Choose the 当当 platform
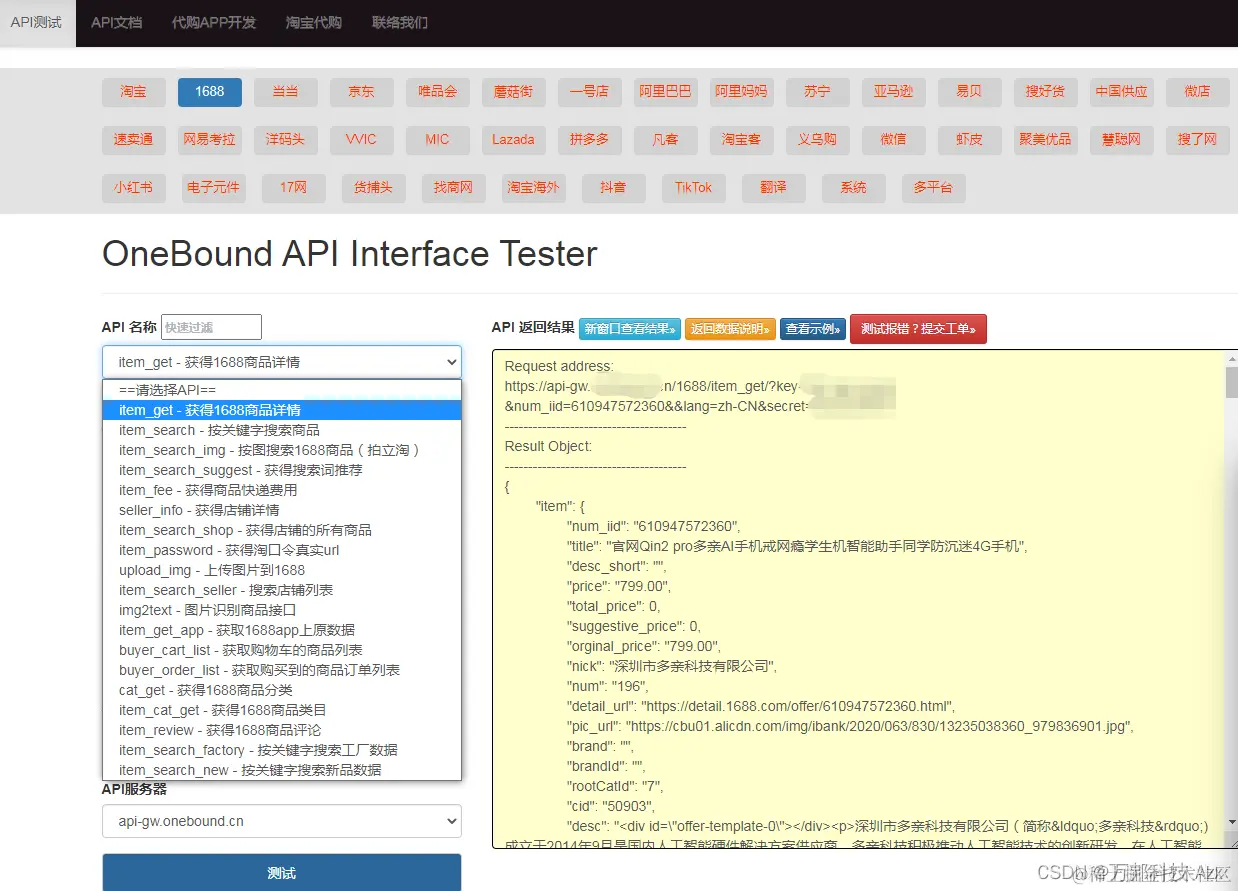The image size is (1238, 891). (x=285, y=91)
